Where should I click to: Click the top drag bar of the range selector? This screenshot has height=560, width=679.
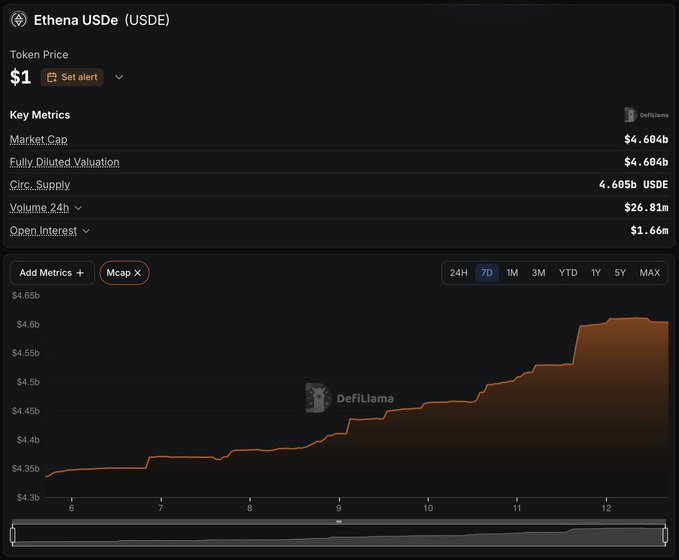pos(339,521)
